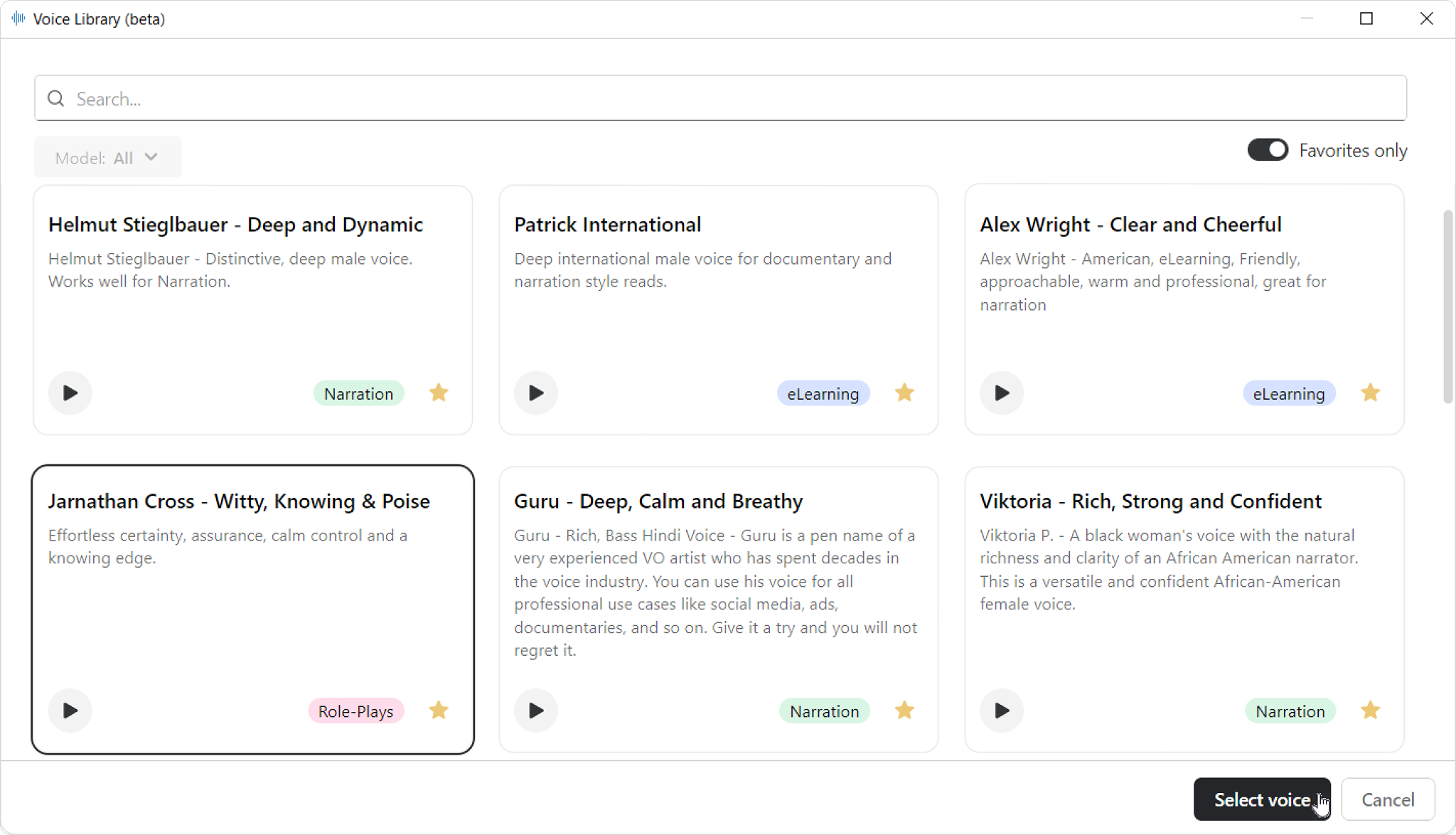
Task: Cancel the voice selection dialog
Action: (1388, 799)
